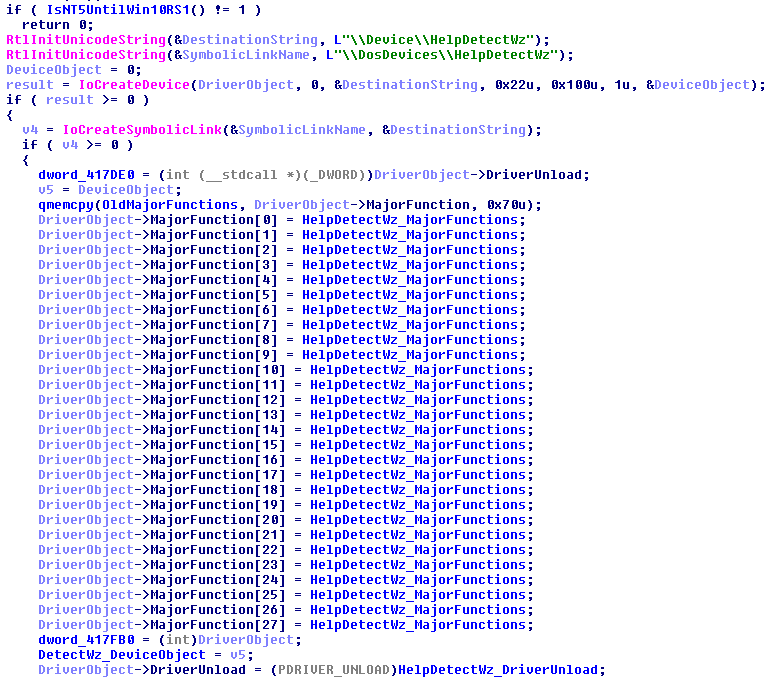
Task: Click MajorFunction[24] assignment line
Action: click(286, 579)
